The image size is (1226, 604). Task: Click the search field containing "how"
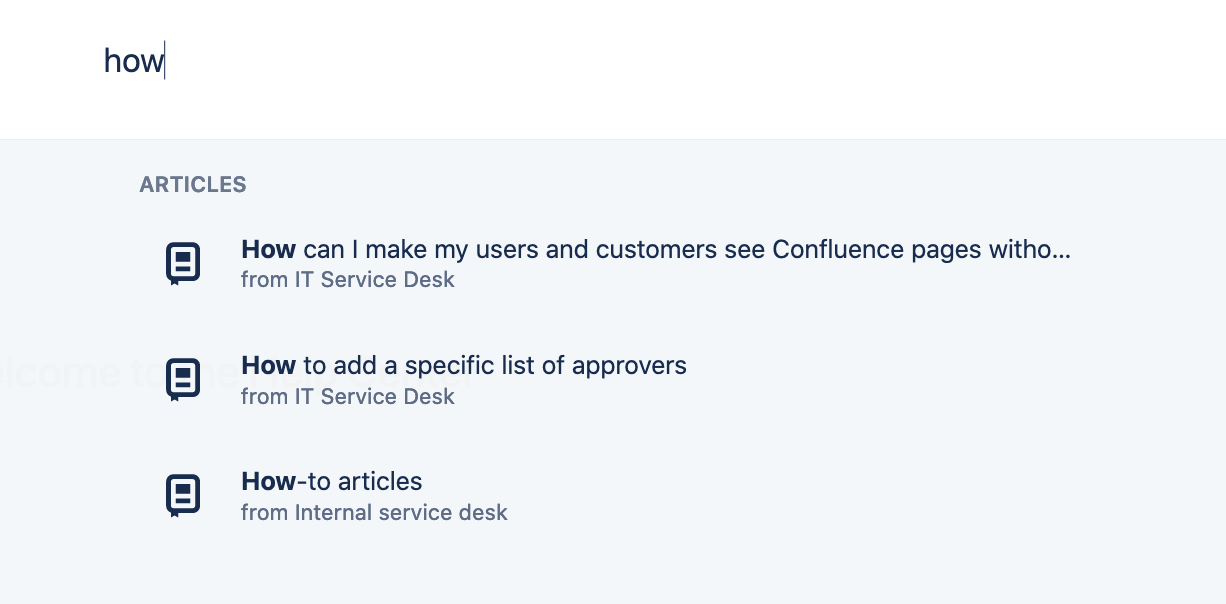pyautogui.click(x=613, y=62)
